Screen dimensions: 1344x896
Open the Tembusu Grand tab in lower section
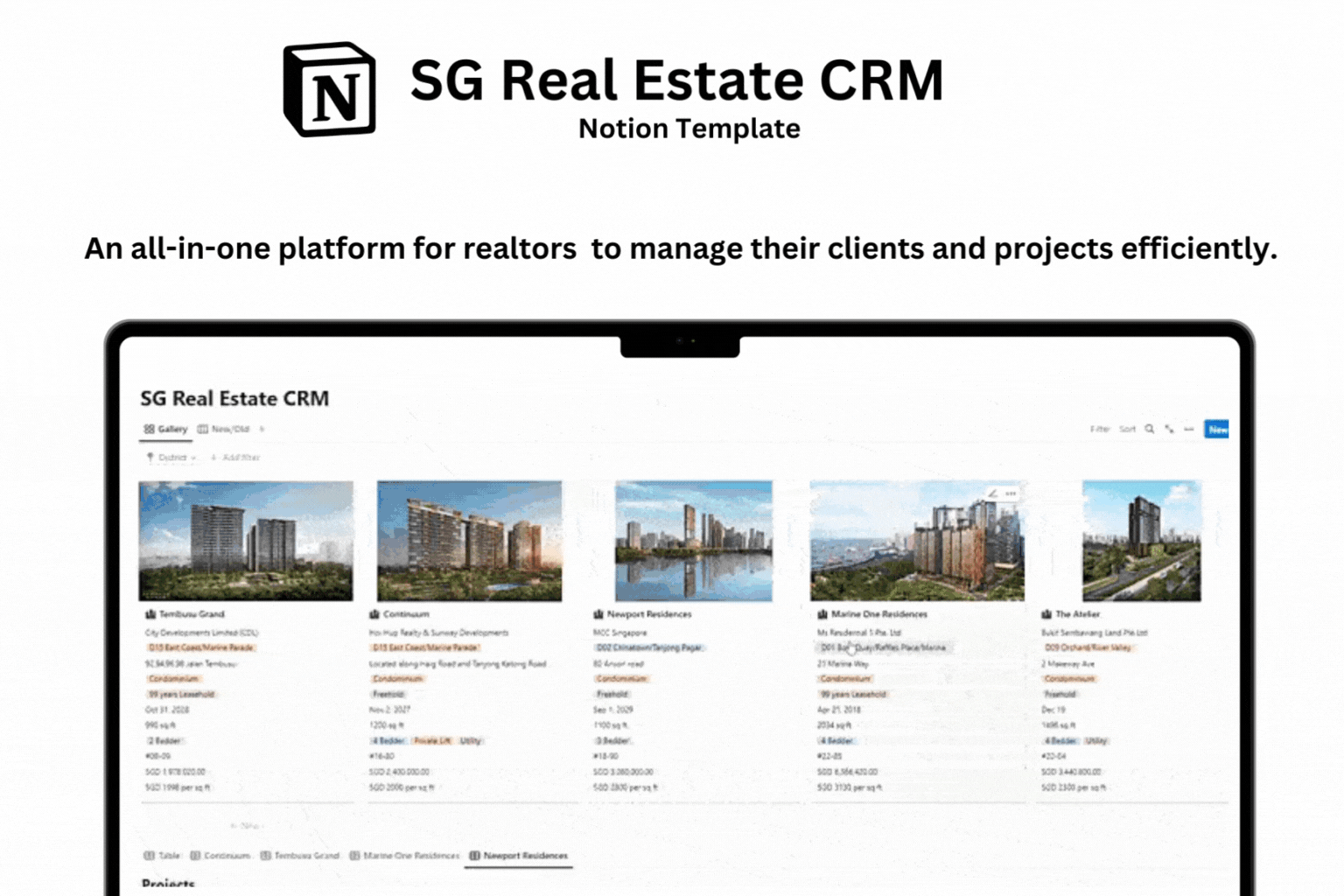pyautogui.click(x=299, y=855)
